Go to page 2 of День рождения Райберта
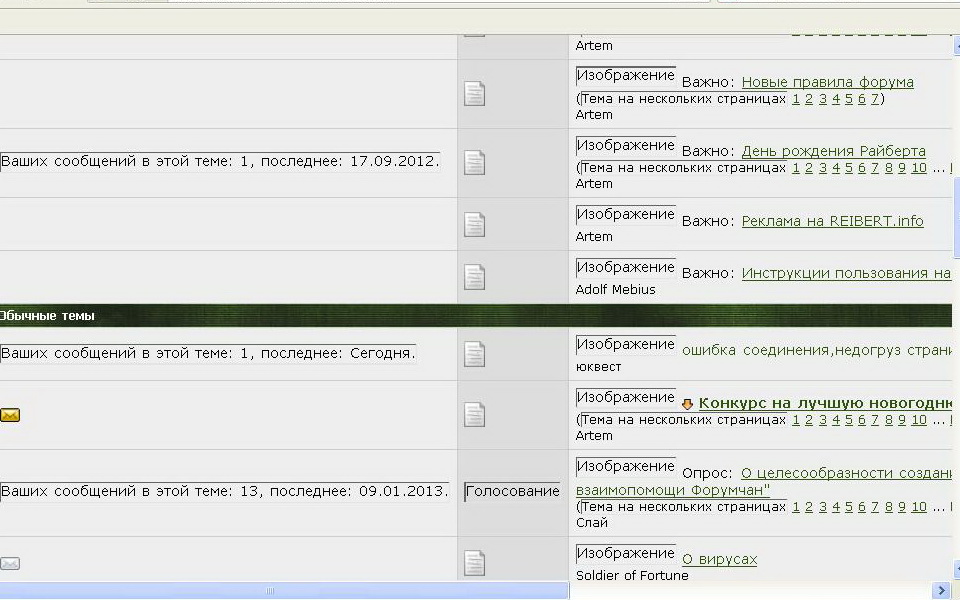Viewport: 960px width, 600px height. point(809,168)
